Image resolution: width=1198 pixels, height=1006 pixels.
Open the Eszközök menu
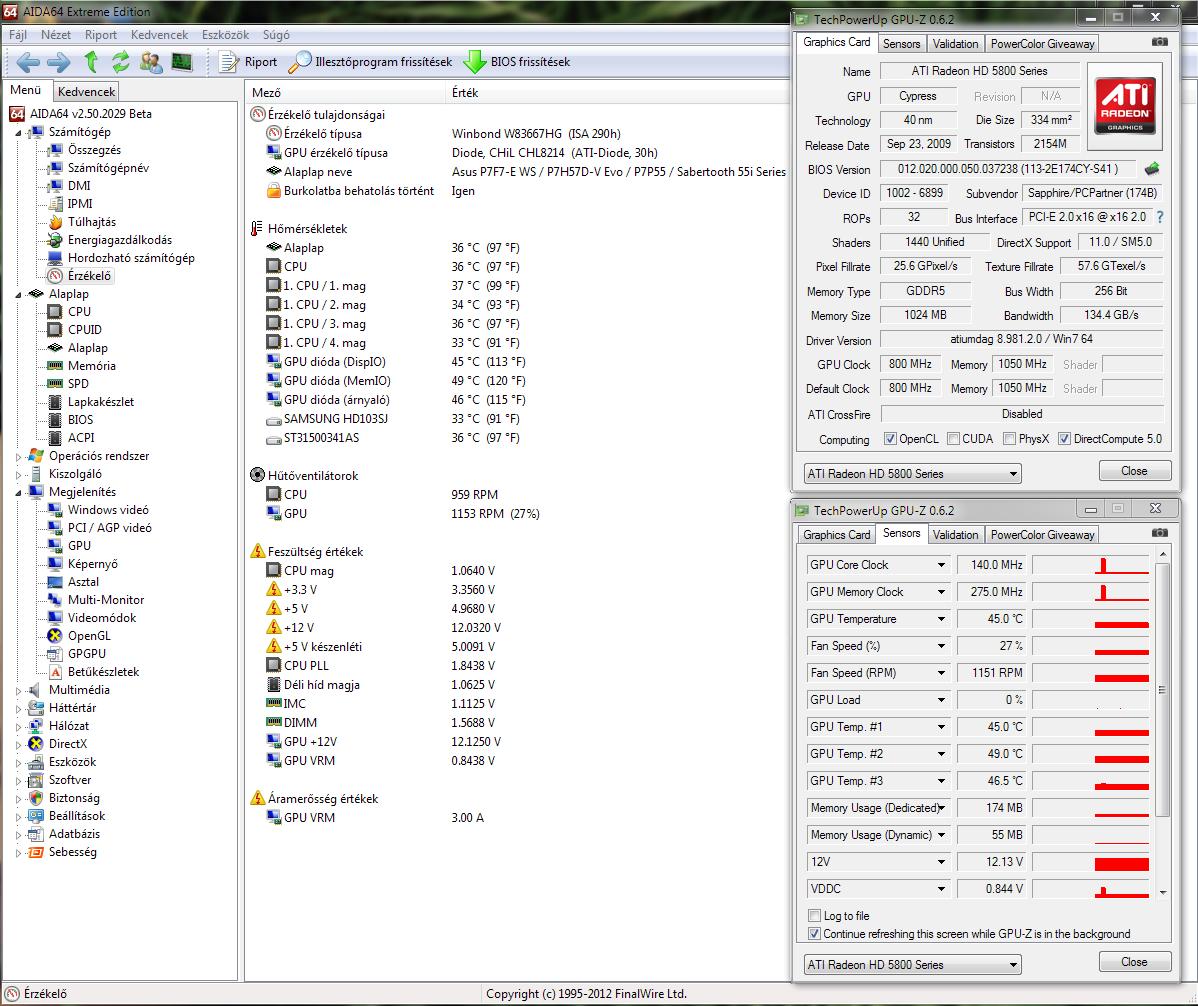[225, 35]
